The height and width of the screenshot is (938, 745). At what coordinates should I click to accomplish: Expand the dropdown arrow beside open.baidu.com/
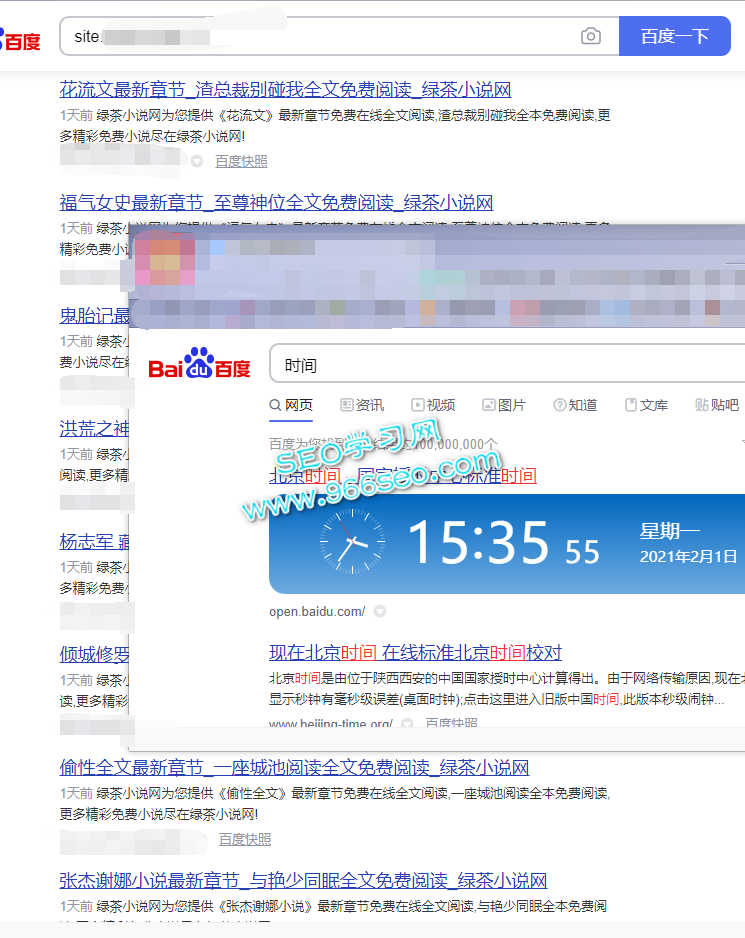pos(379,611)
